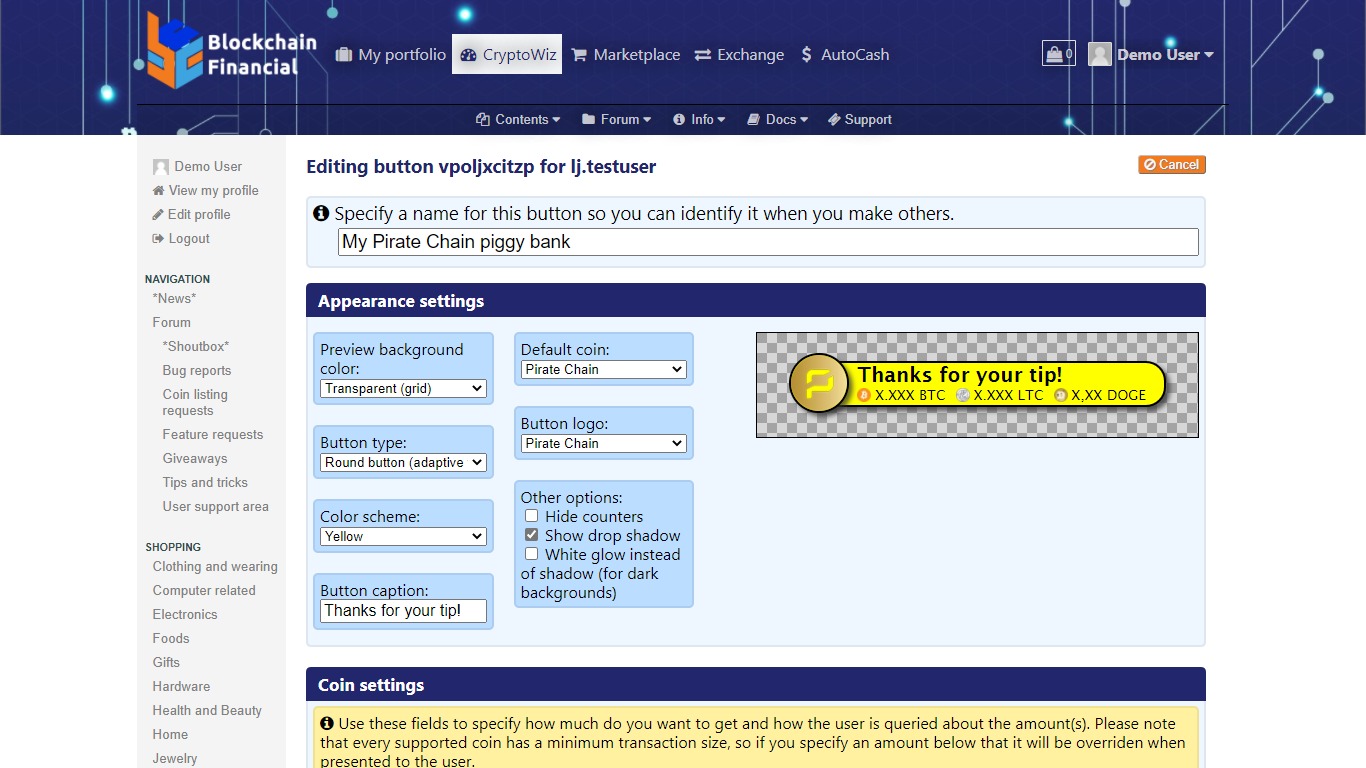Select the Preview background color dropdown
Image resolution: width=1366 pixels, height=768 pixels.
click(404, 389)
